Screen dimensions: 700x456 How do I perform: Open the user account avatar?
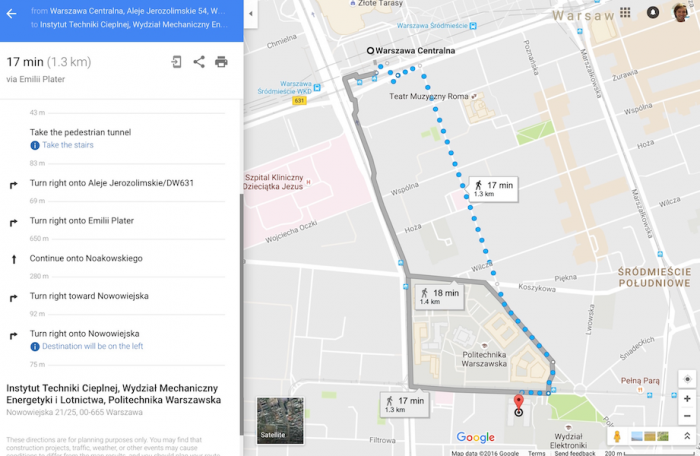(681, 13)
